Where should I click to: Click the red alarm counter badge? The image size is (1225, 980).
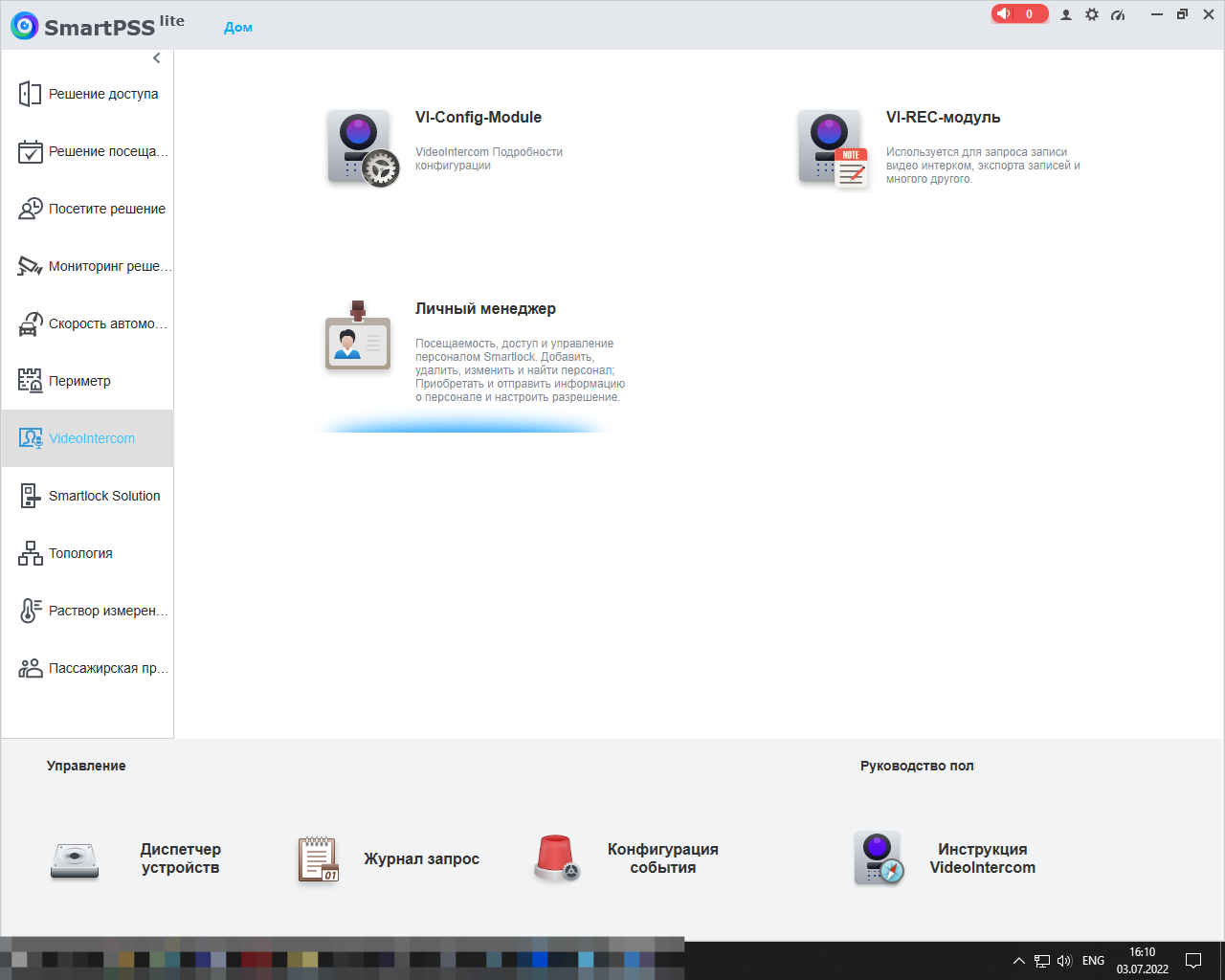point(1019,13)
